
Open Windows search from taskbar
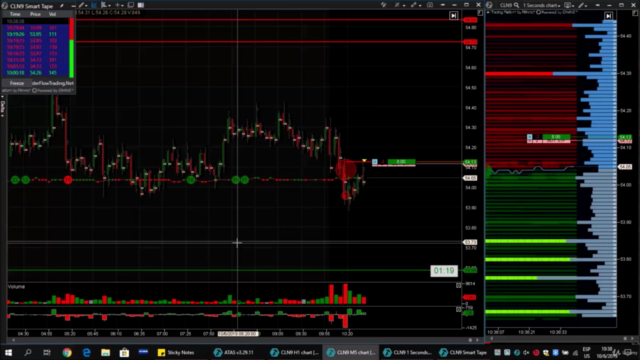click(27, 352)
